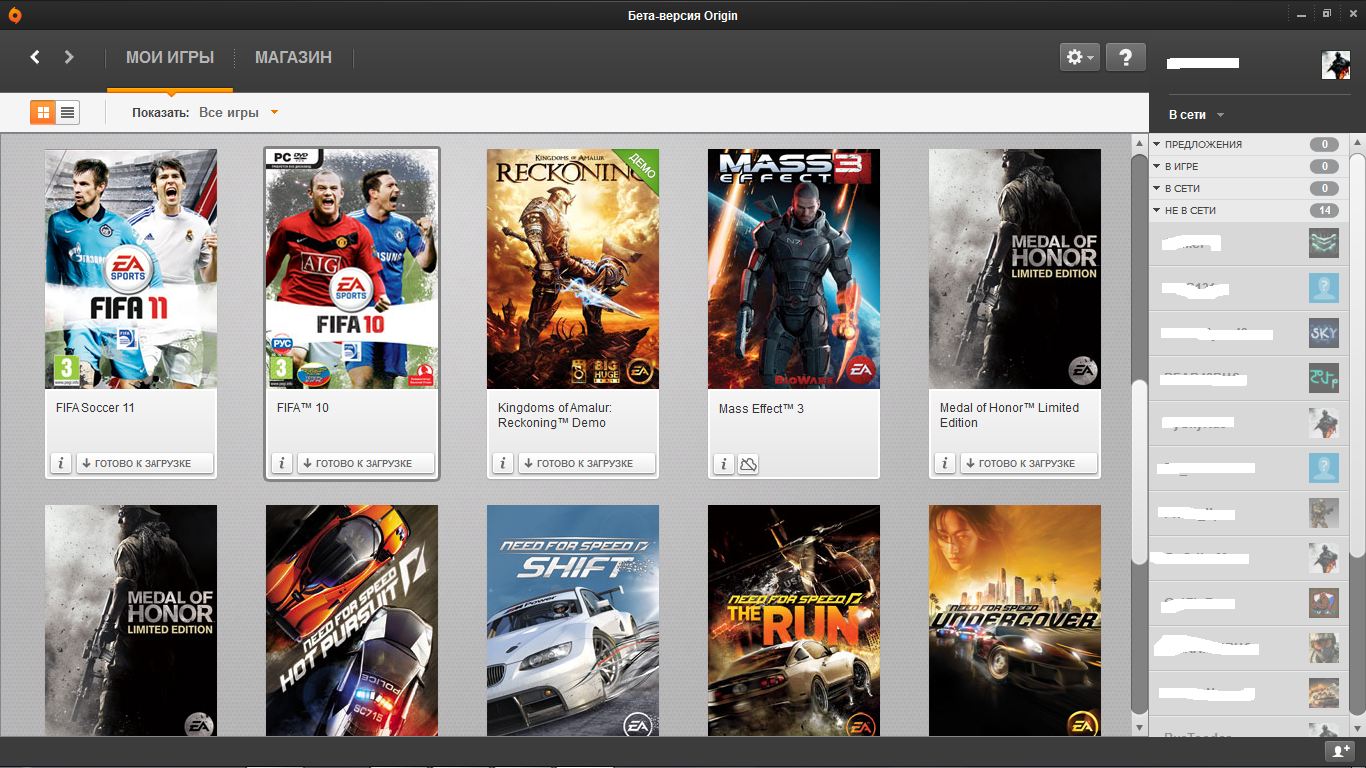1366x768 pixels.
Task: Click the green glyph friend avatar
Action: [1324, 378]
